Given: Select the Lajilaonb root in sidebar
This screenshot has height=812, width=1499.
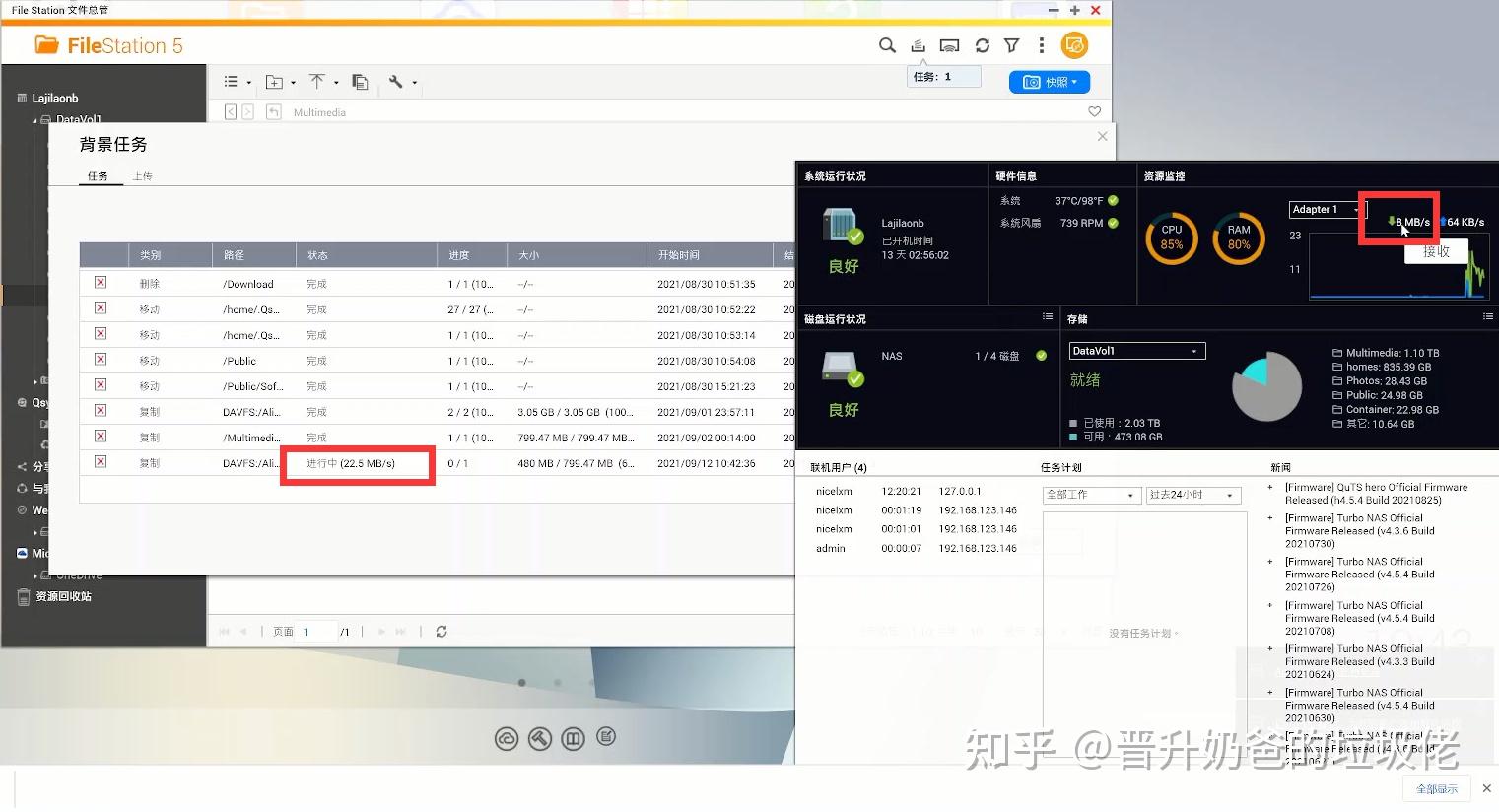Looking at the screenshot, I should [x=54, y=98].
